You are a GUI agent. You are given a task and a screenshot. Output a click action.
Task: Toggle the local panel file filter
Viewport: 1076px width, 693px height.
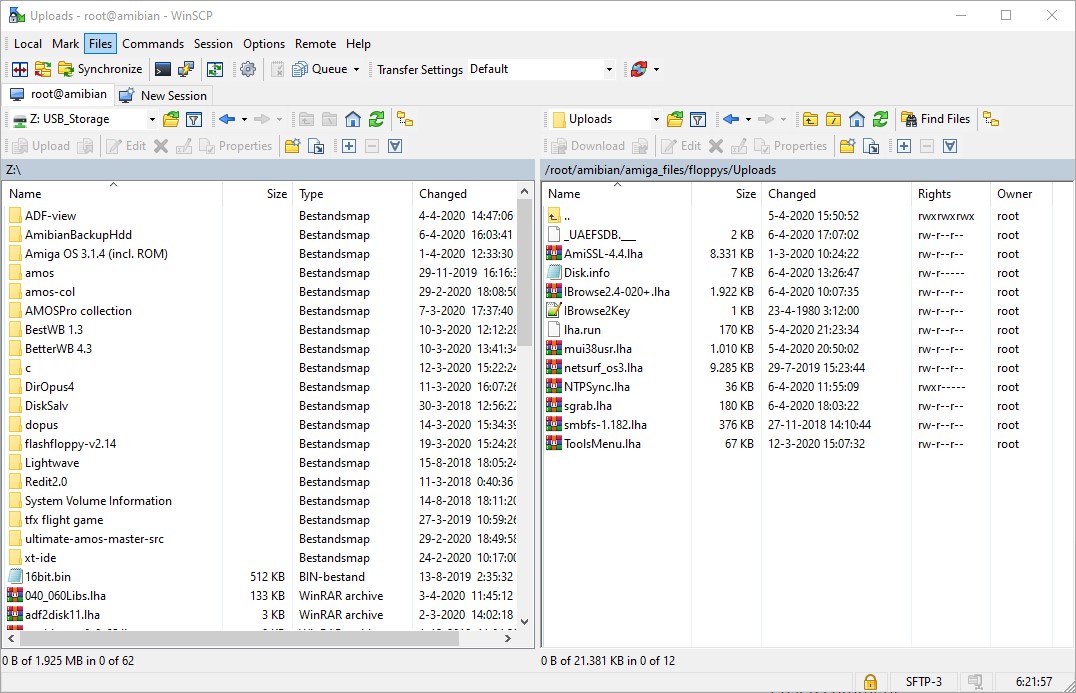tap(194, 119)
